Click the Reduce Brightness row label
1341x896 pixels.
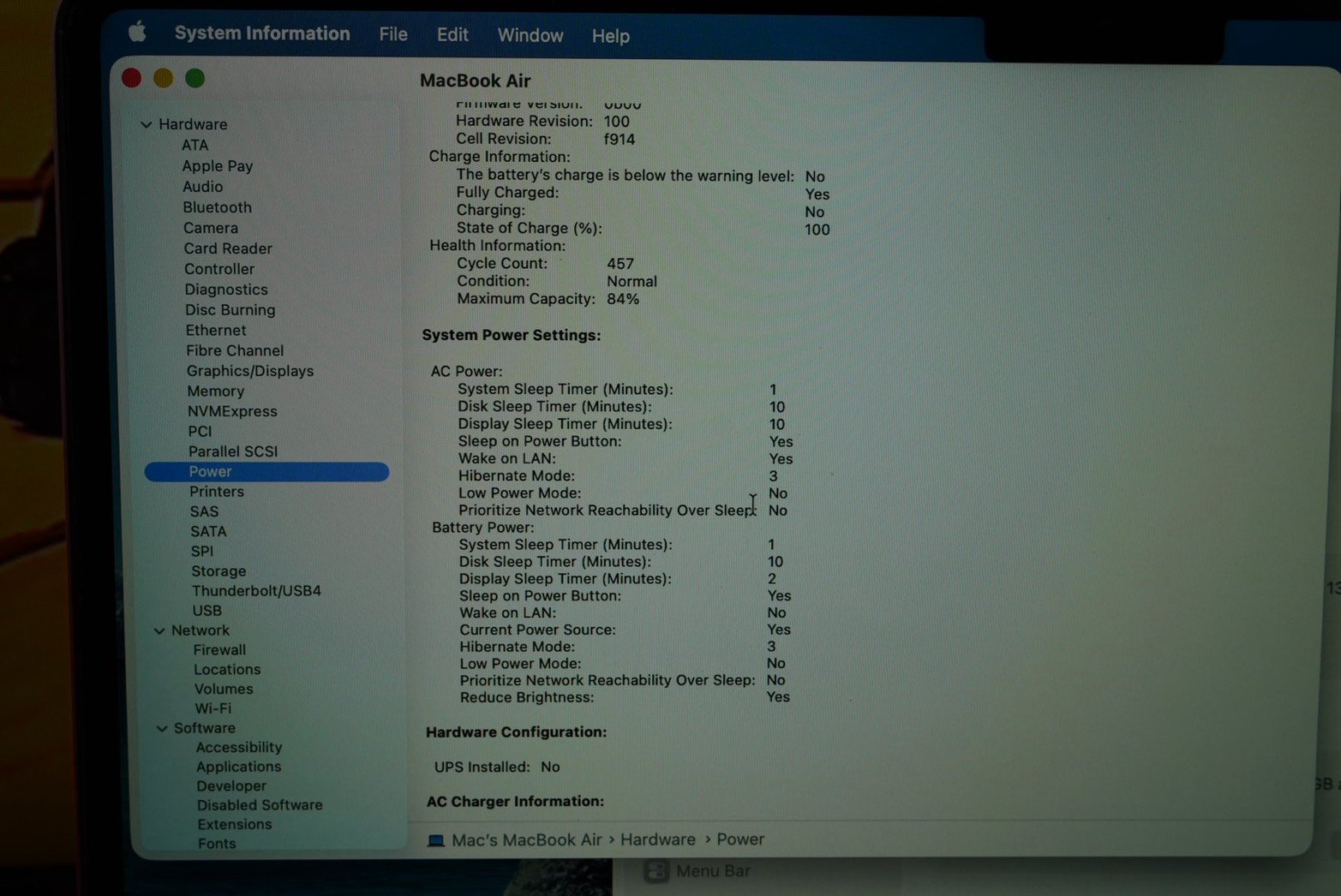[527, 697]
